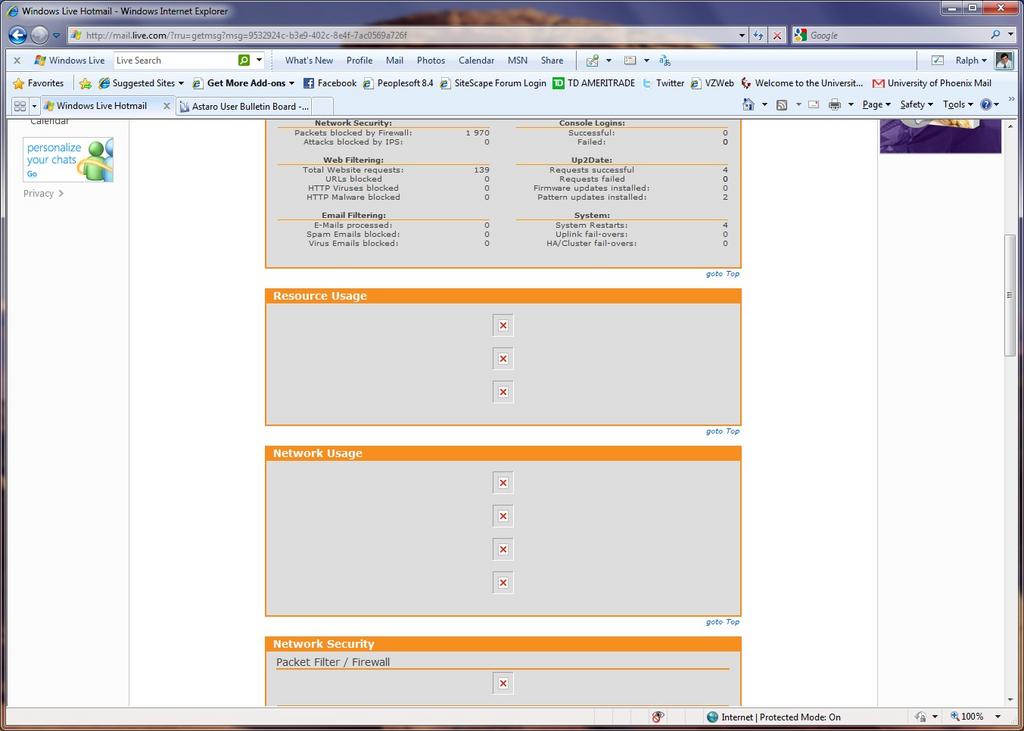Click the green Live Search button
The width and height of the screenshot is (1024, 731).
[244, 60]
